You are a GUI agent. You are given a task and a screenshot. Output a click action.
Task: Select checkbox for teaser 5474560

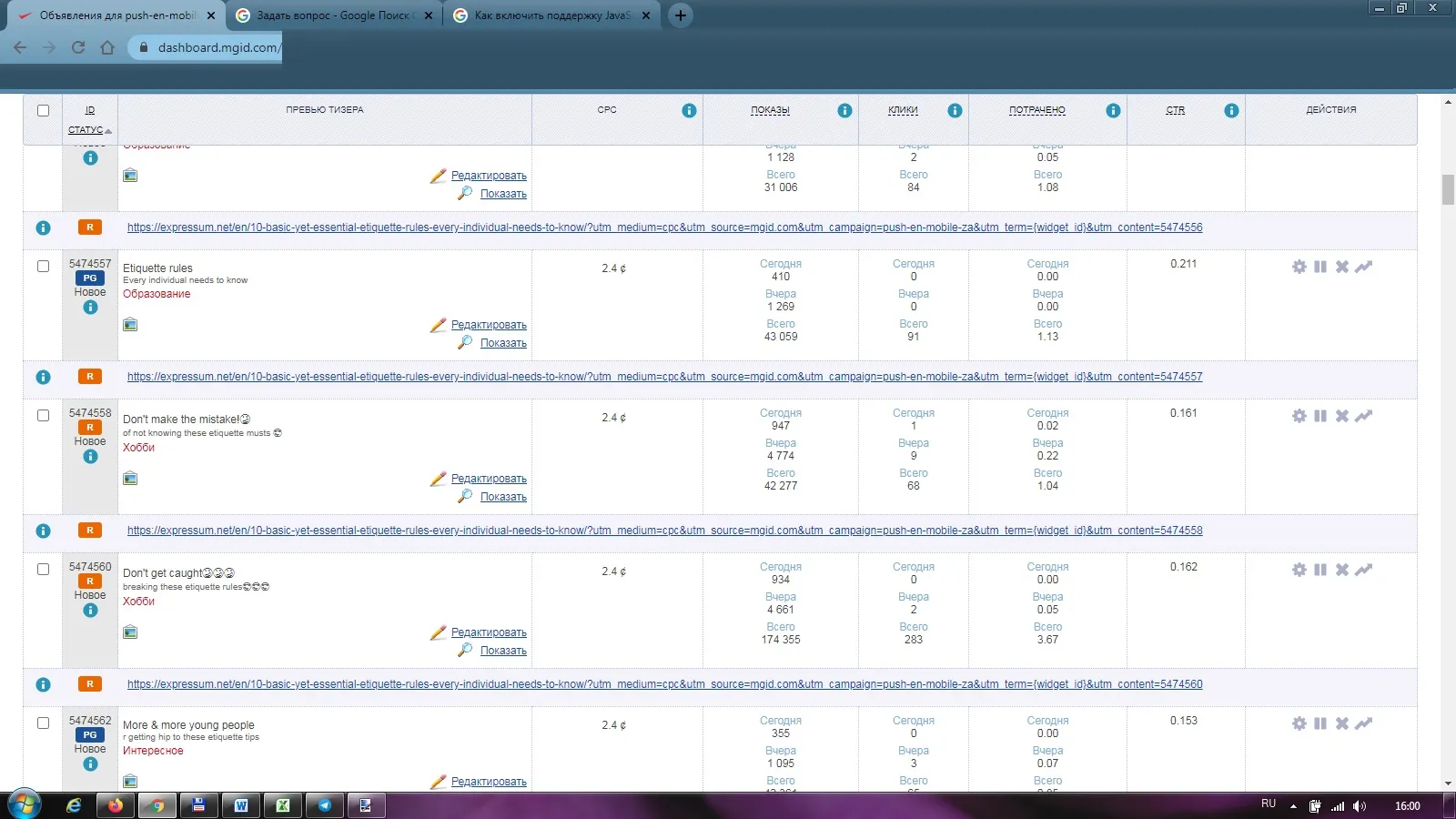[x=43, y=570]
